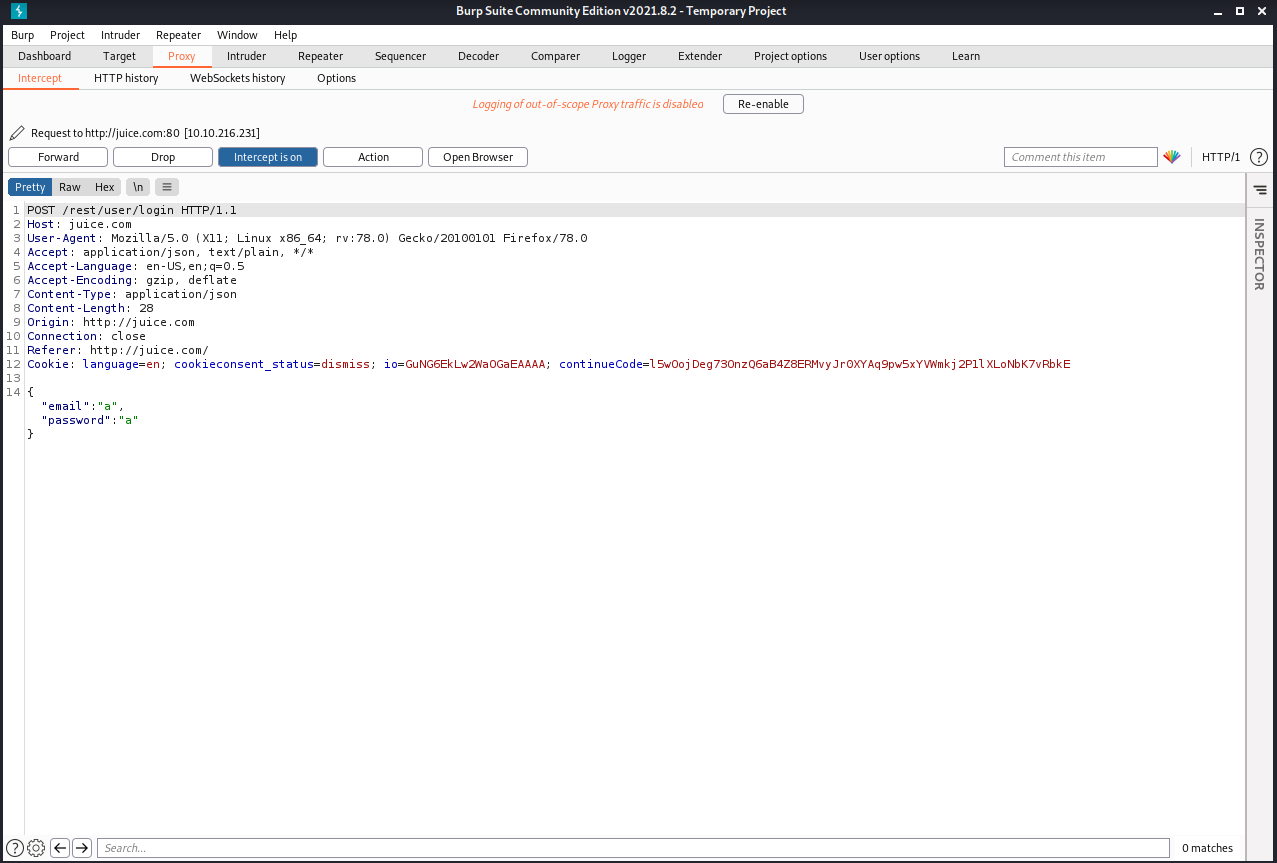Open the Extender tab
The width and height of the screenshot is (1277, 863).
700,56
